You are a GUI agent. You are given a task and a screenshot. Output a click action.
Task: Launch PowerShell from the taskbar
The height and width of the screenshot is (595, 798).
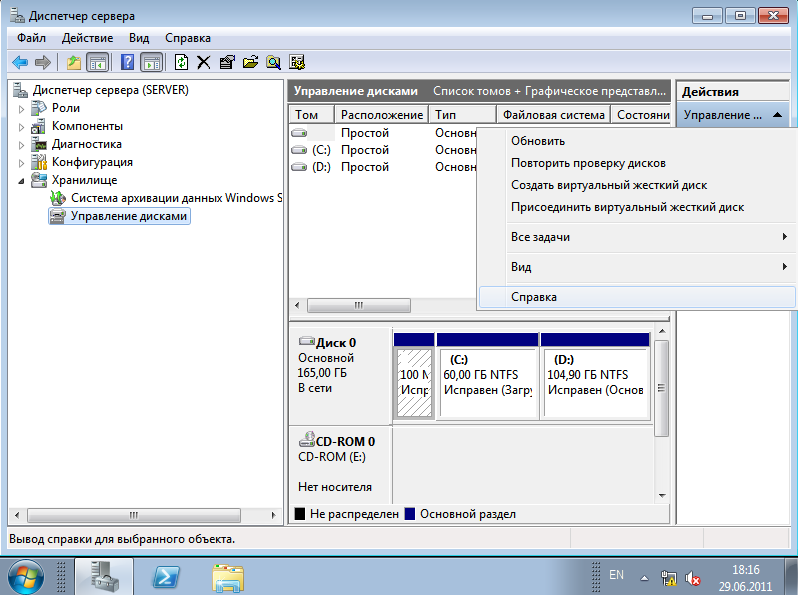point(166,577)
